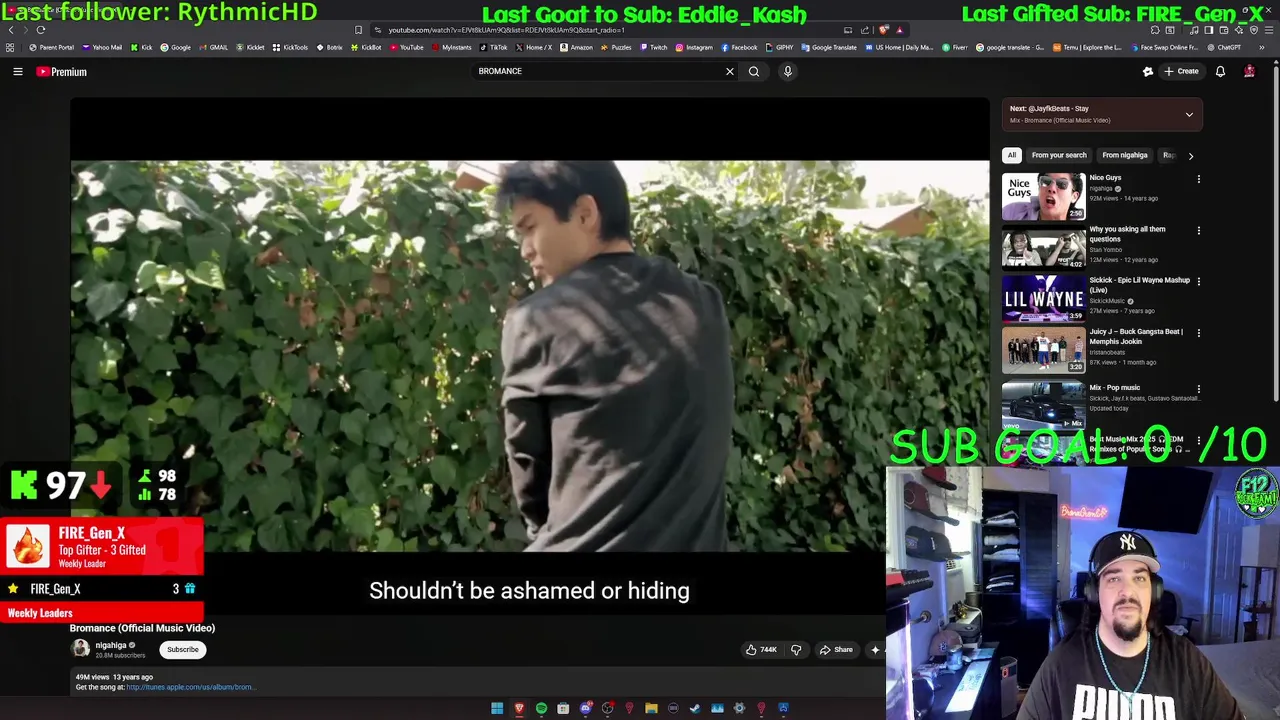This screenshot has height=720, width=1280.
Task: Open Steam from the taskbar
Action: coord(695,708)
